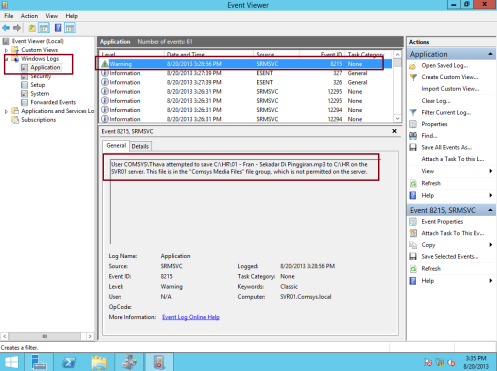The width and height of the screenshot is (497, 371).
Task: Click Refresh icon under Application actions
Action: click(413, 183)
